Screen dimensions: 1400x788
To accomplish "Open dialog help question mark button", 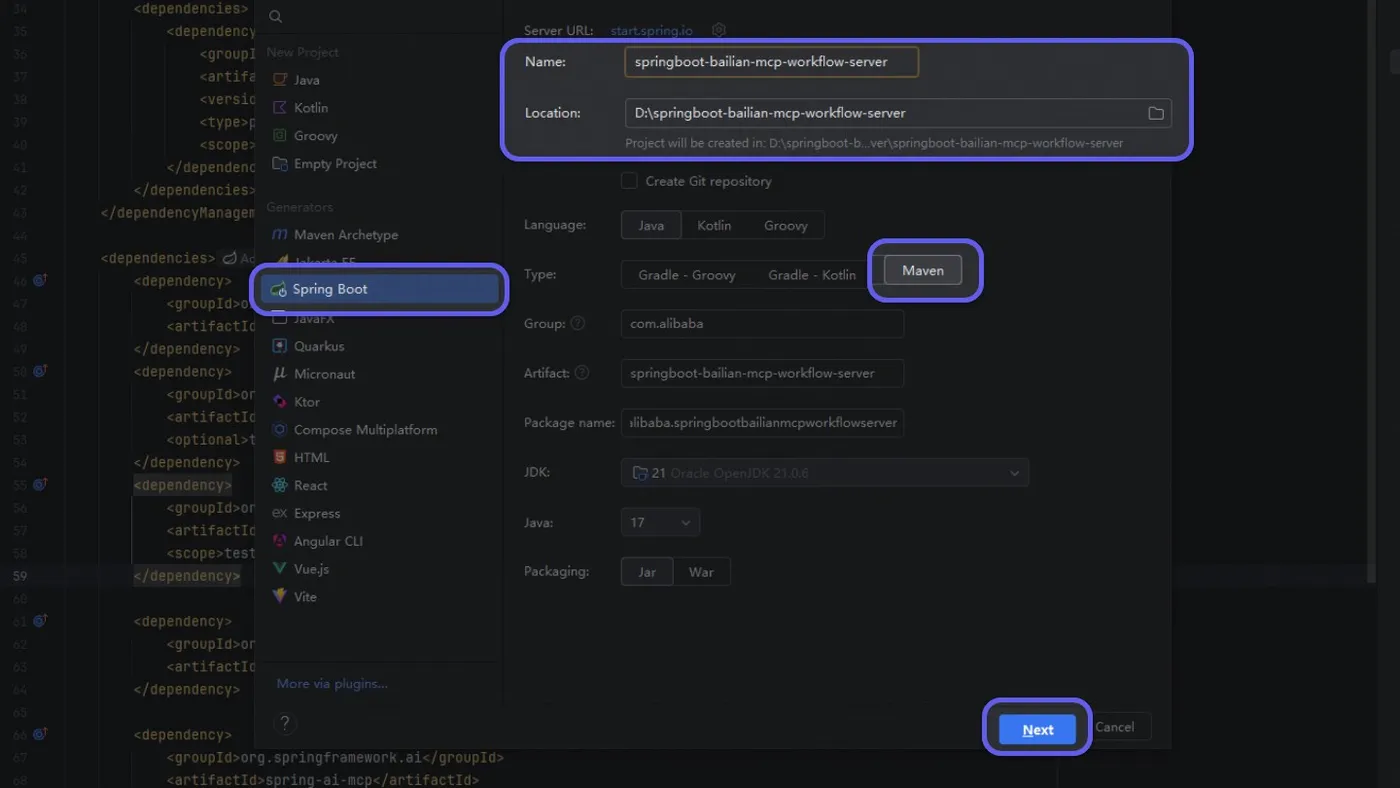I will [285, 723].
